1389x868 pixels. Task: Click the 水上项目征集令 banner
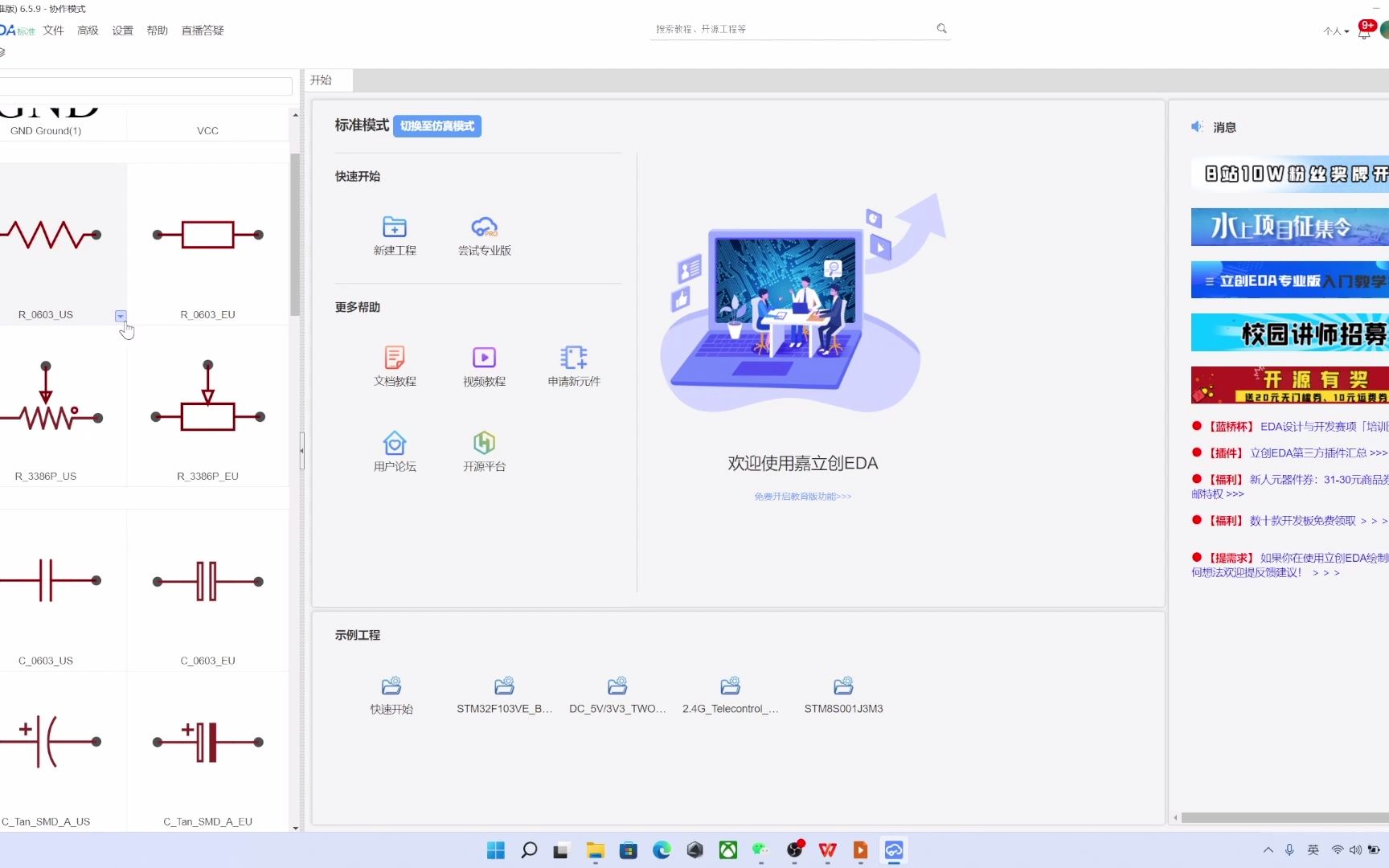[x=1290, y=227]
